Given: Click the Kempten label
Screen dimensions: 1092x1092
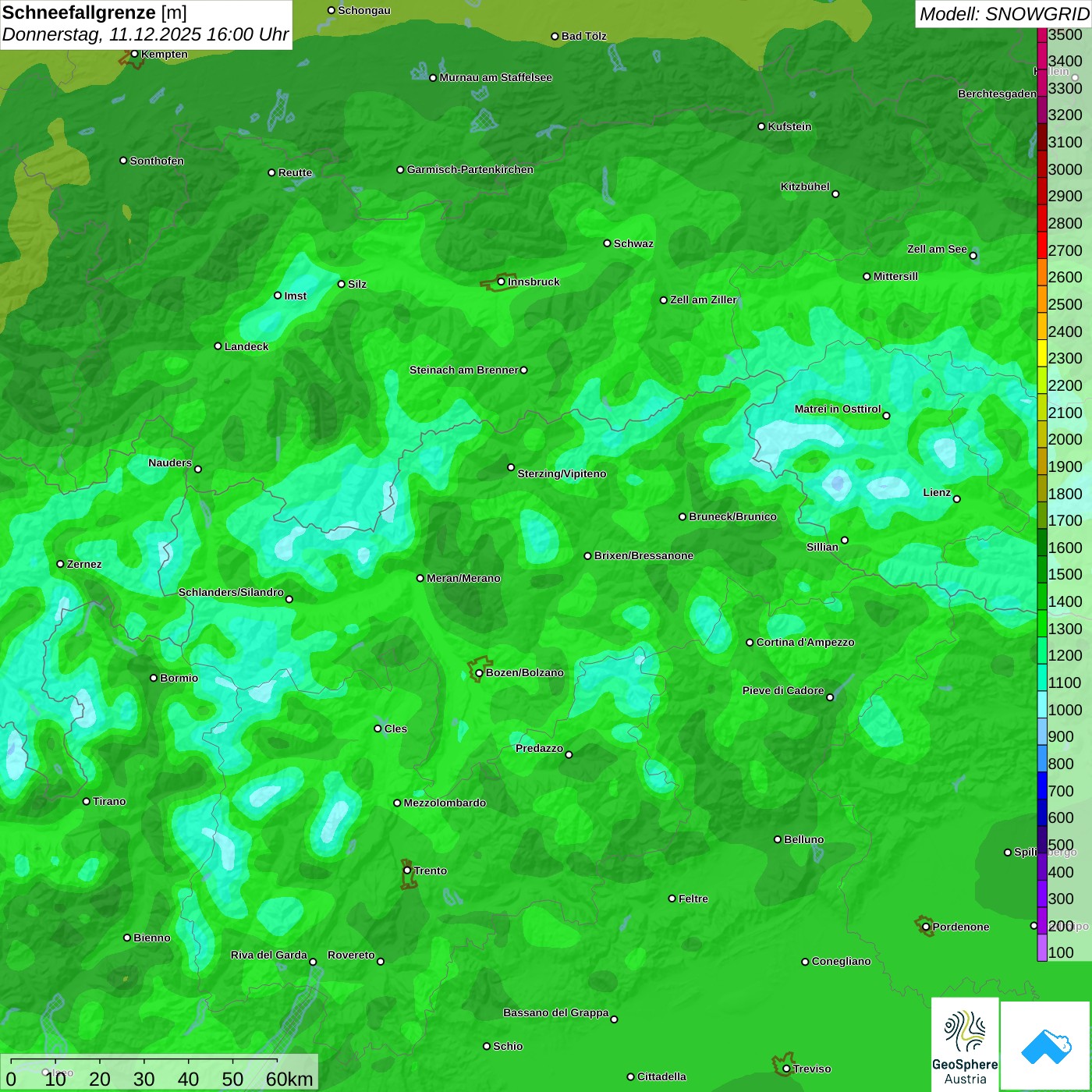Looking at the screenshot, I should 165,54.
